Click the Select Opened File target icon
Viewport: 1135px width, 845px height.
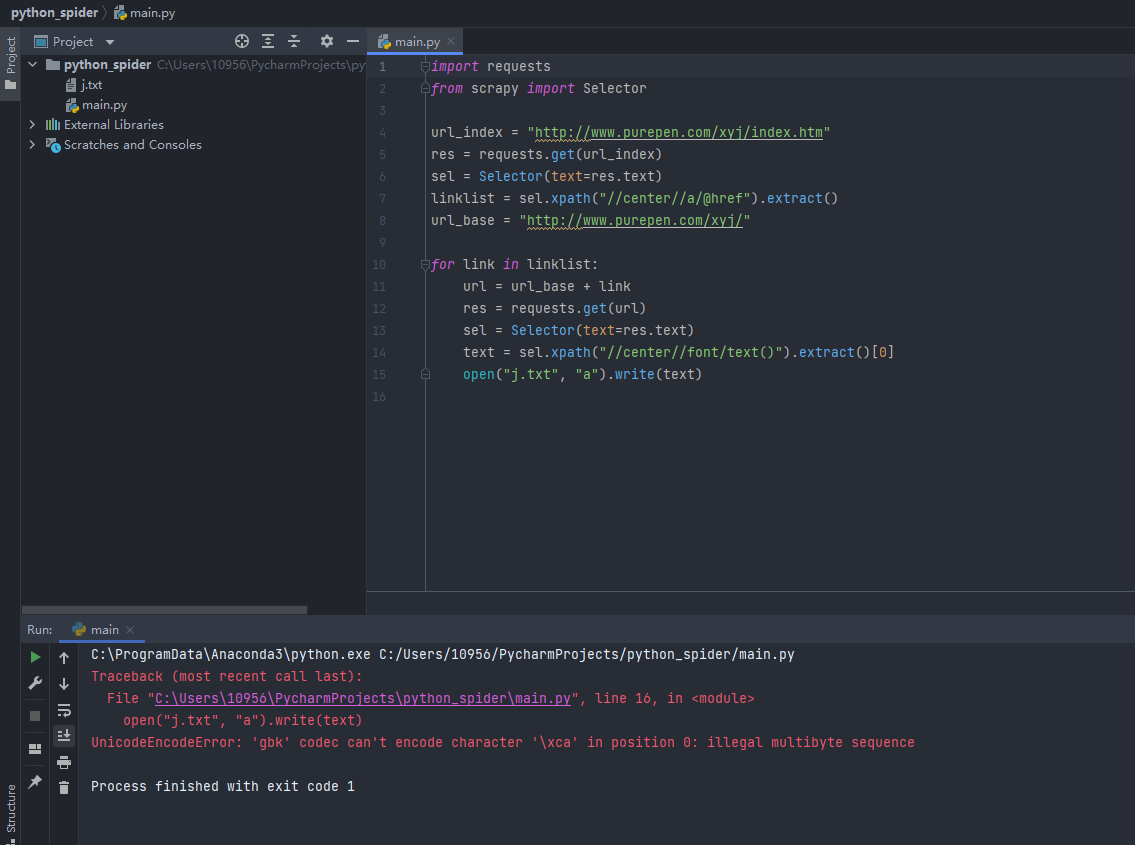tap(241, 41)
